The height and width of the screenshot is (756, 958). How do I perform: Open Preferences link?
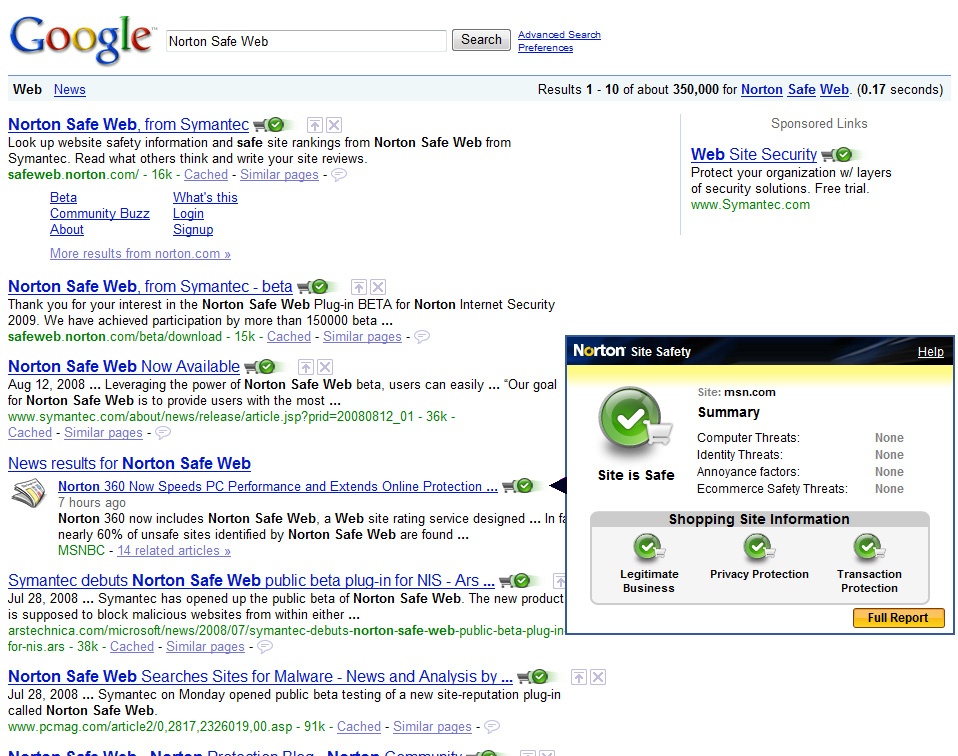(546, 48)
